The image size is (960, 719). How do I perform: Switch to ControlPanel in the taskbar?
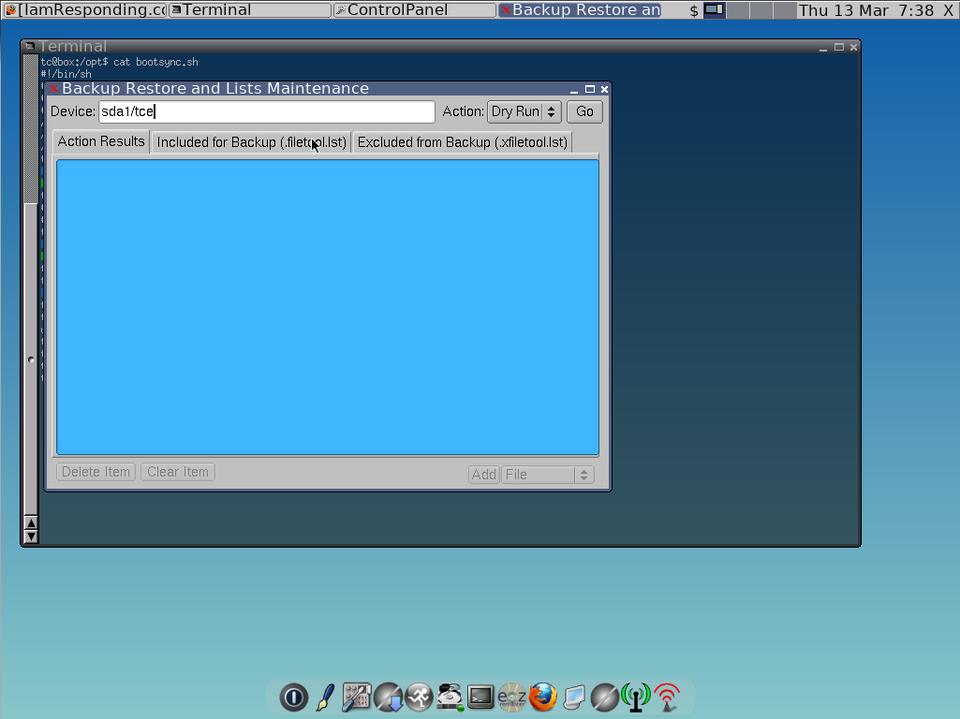413,10
